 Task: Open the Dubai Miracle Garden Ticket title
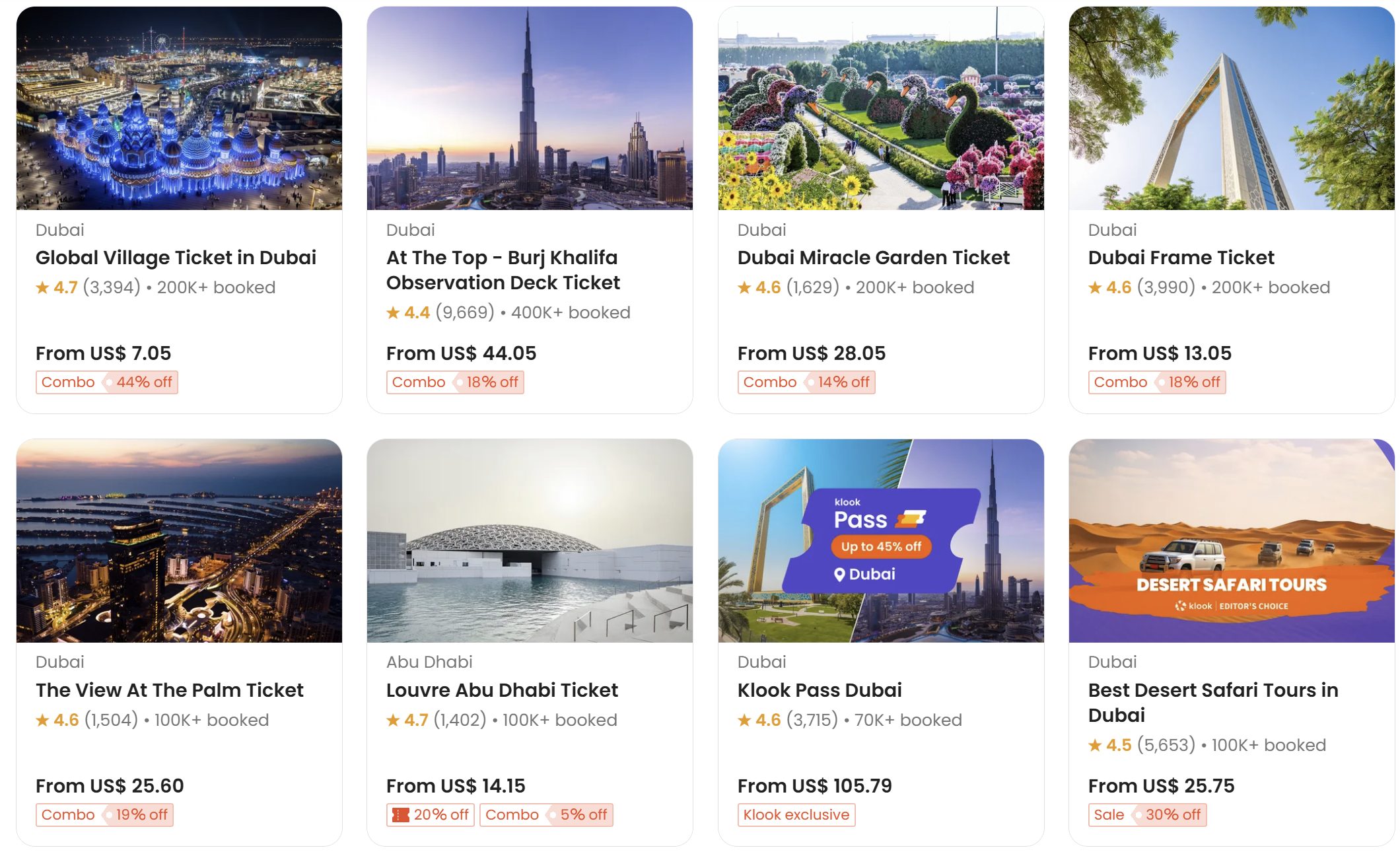[873, 258]
